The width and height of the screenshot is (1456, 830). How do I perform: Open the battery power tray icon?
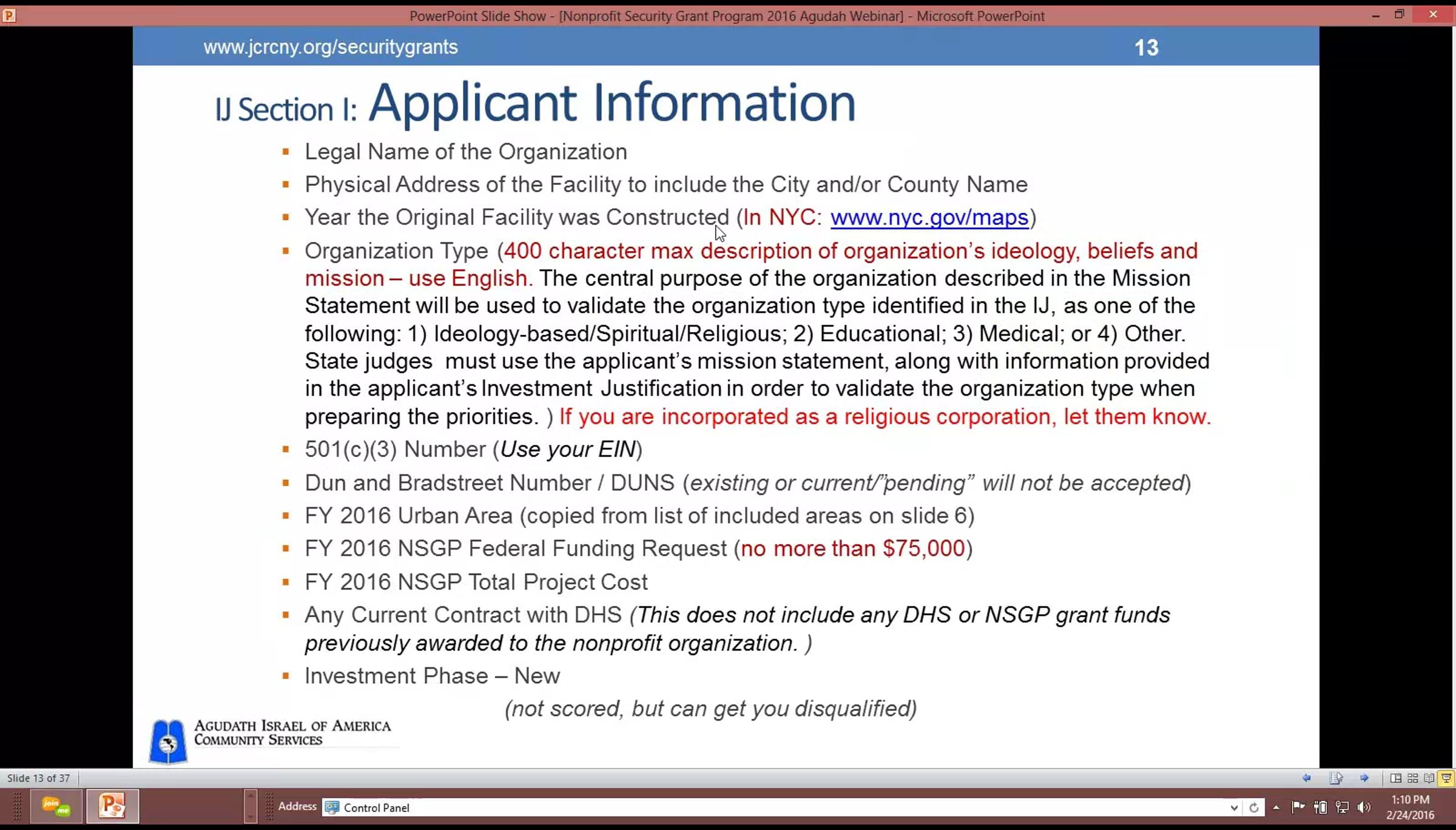point(1320,807)
